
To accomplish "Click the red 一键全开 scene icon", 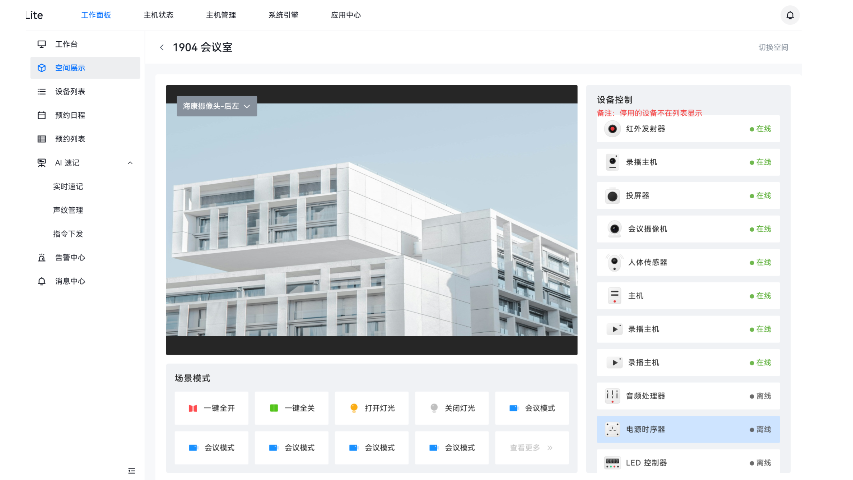I will (193, 408).
